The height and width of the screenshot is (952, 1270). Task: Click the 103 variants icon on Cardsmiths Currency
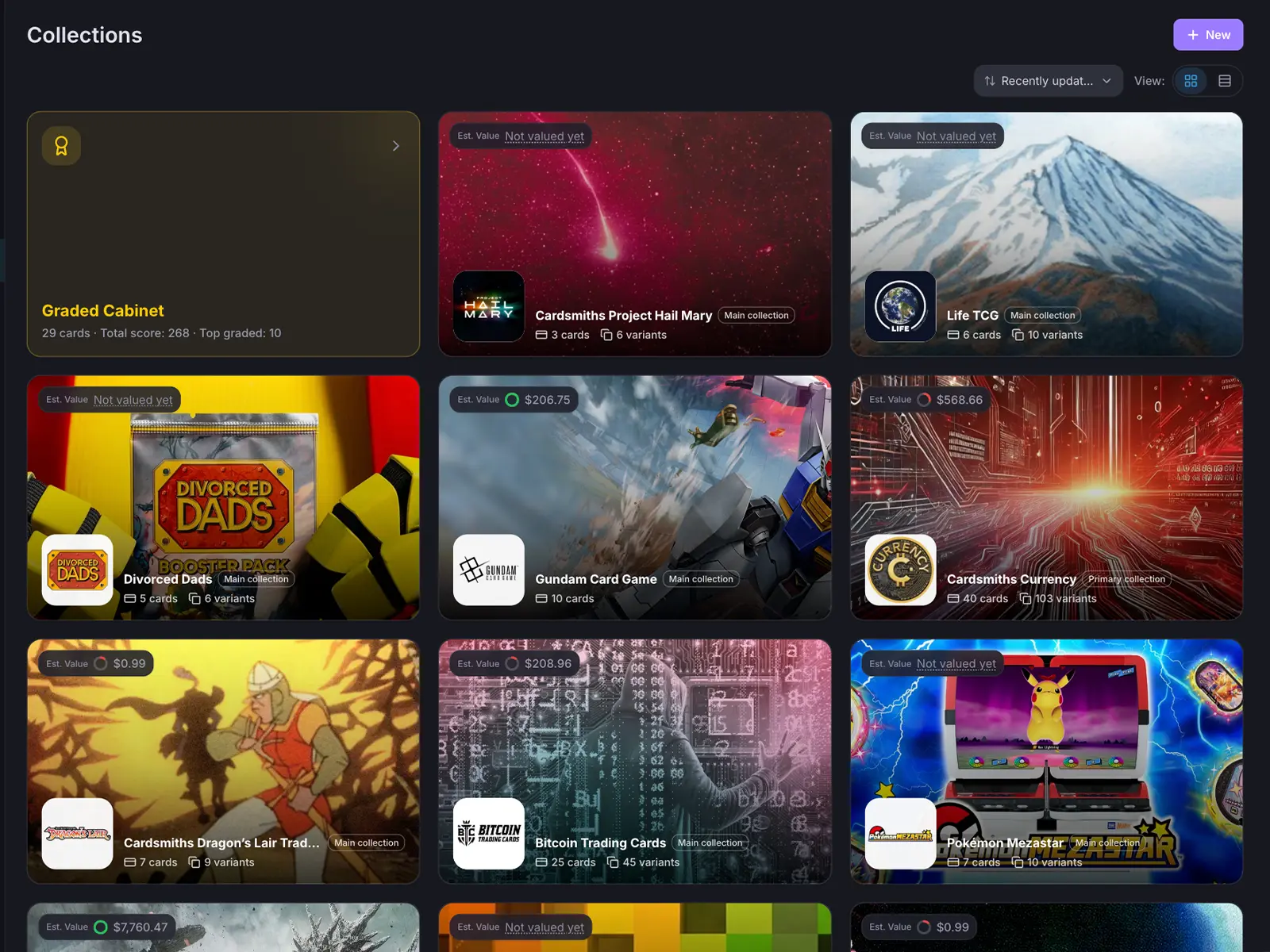click(1026, 598)
